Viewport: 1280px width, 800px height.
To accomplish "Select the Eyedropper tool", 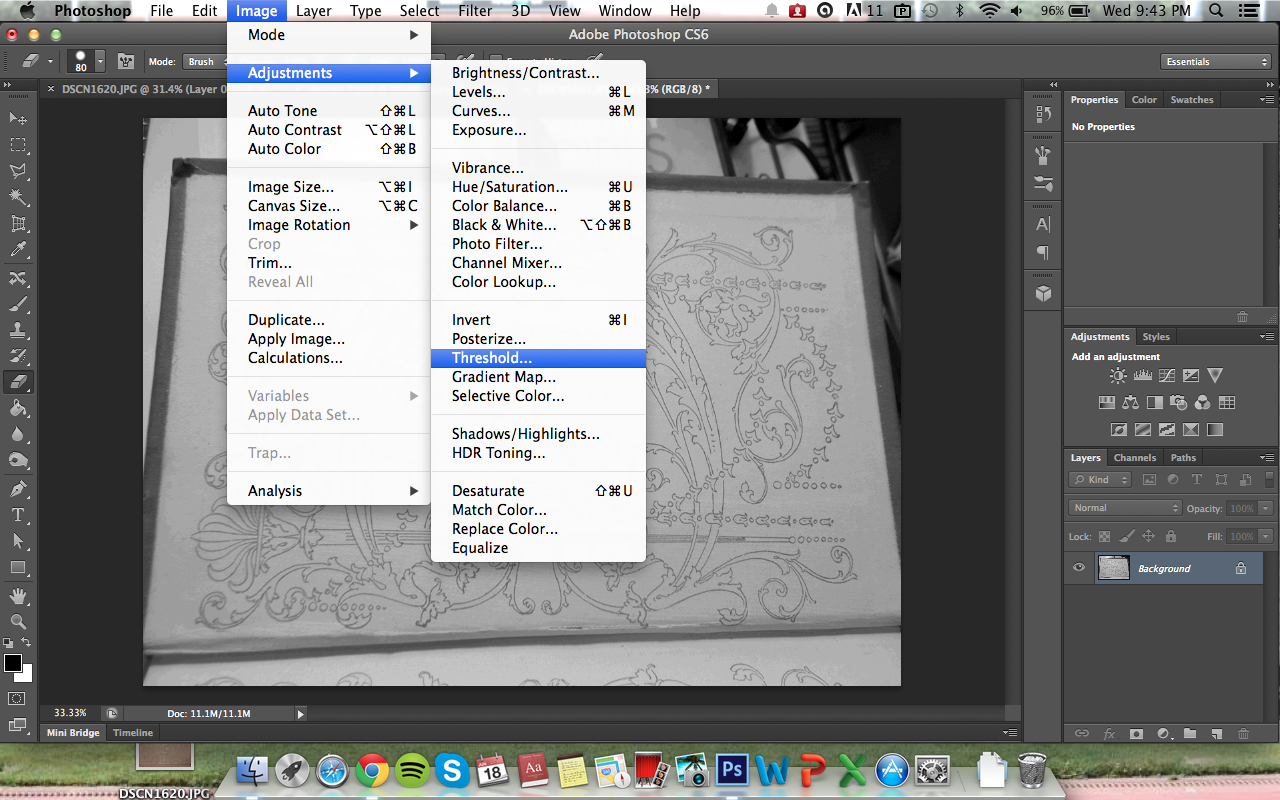I will (18, 250).
